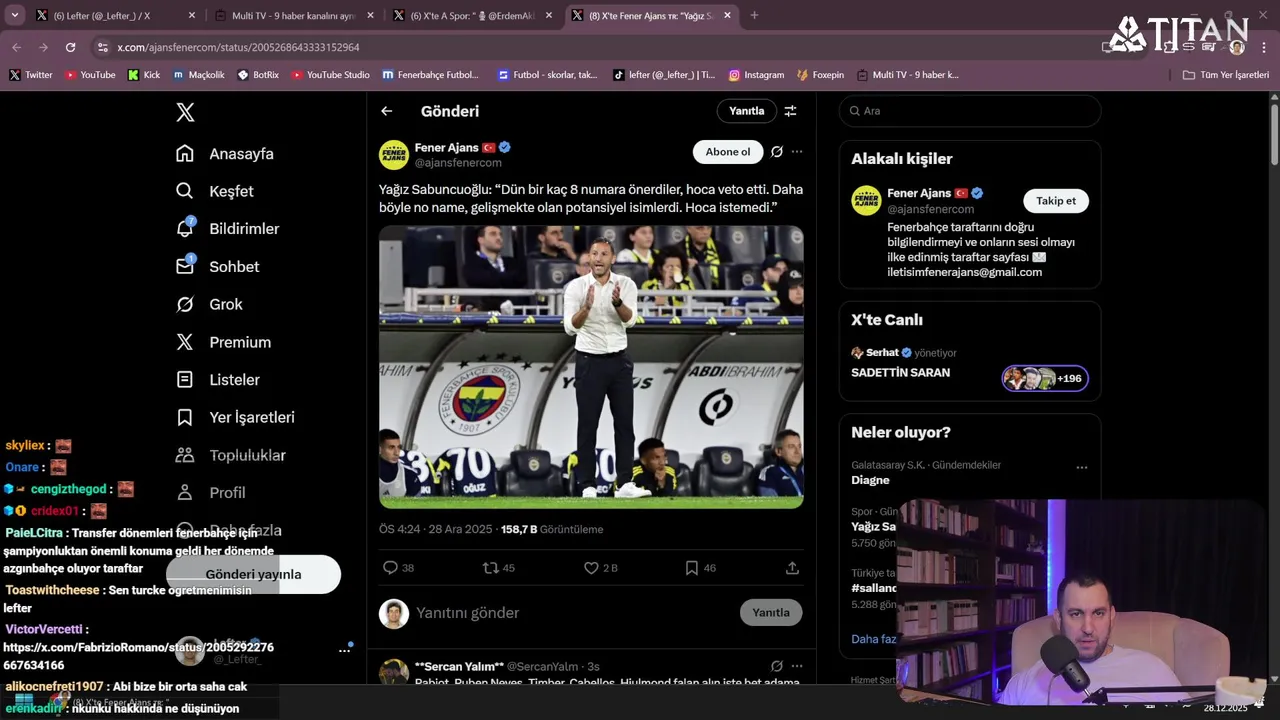
Task: Click share icon on post
Action: (792, 568)
